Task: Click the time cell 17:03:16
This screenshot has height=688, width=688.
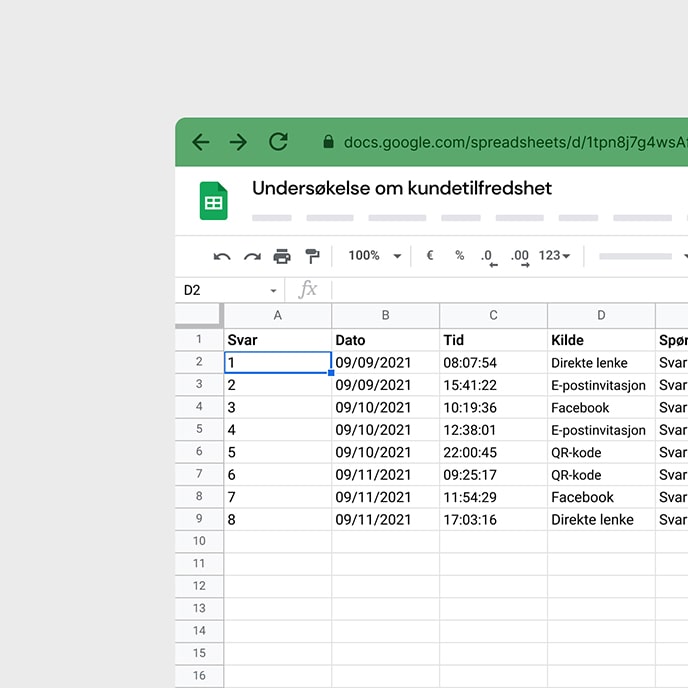Action: pyautogui.click(x=494, y=519)
